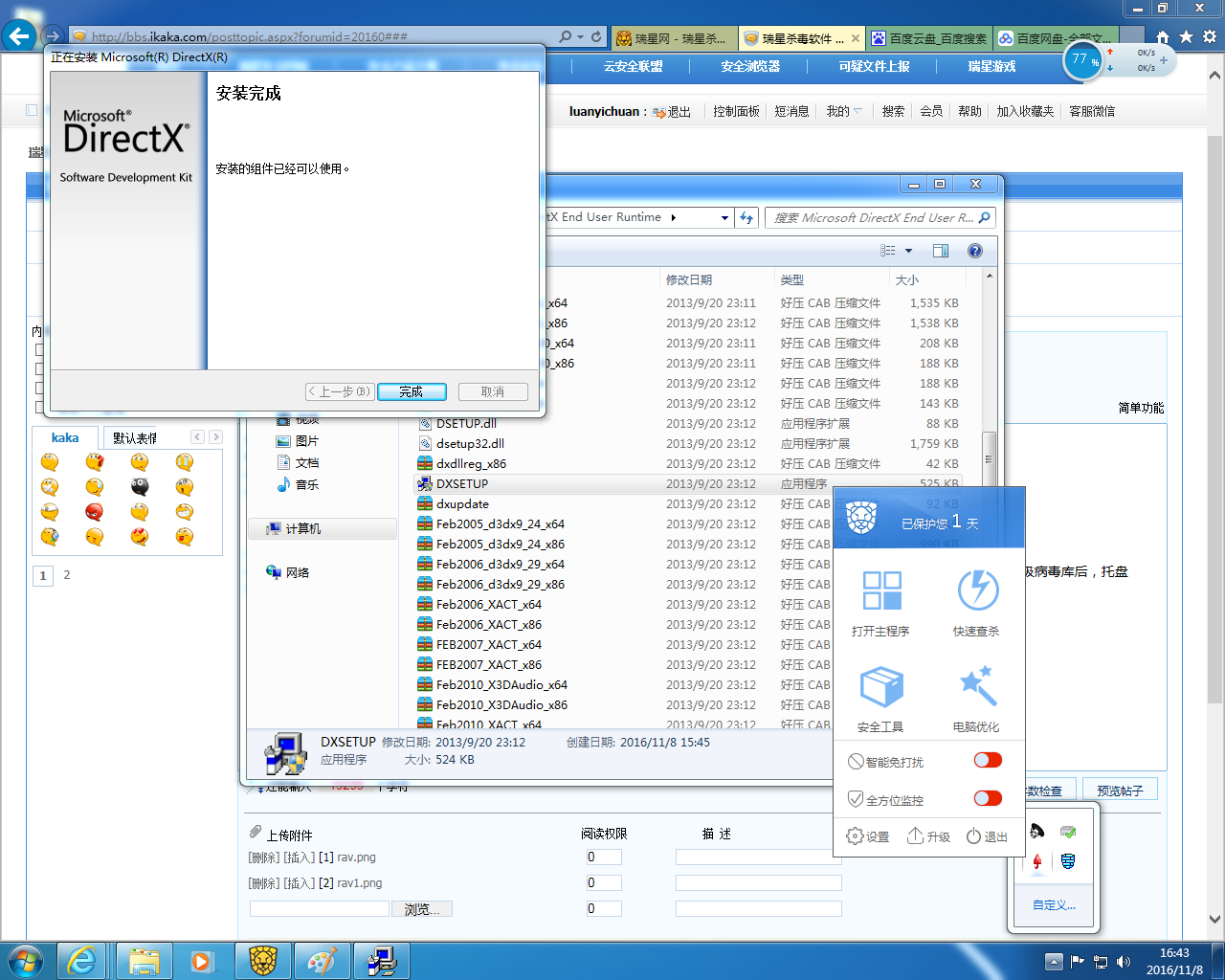Open 云安全联盟 nav menu item
The width and height of the screenshot is (1225, 980).
point(634,67)
